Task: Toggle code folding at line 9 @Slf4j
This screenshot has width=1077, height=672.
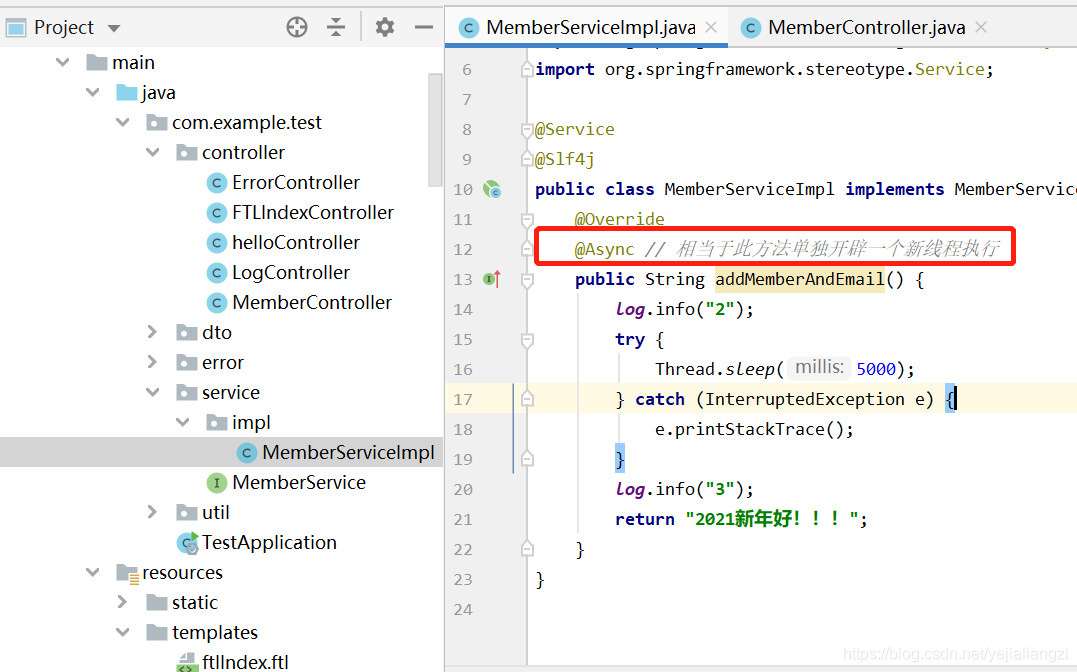Action: [527, 159]
